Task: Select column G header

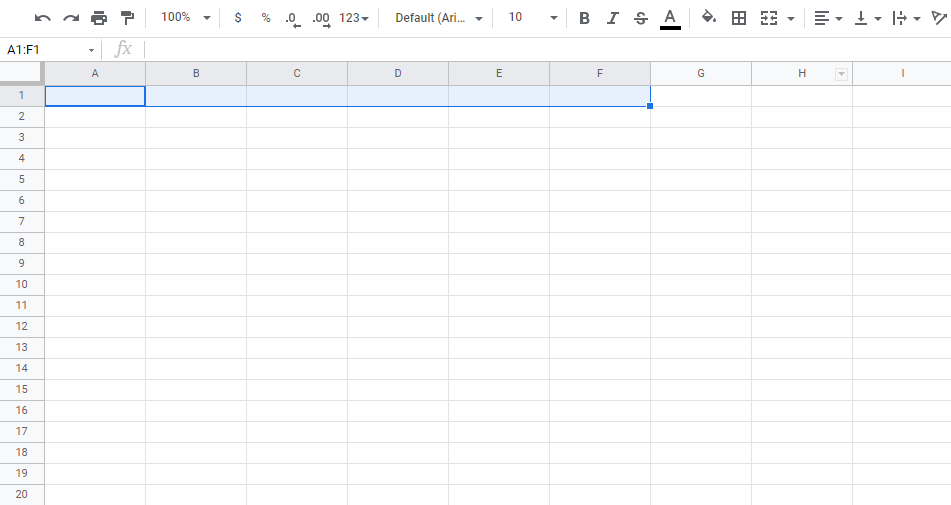Action: pos(700,73)
